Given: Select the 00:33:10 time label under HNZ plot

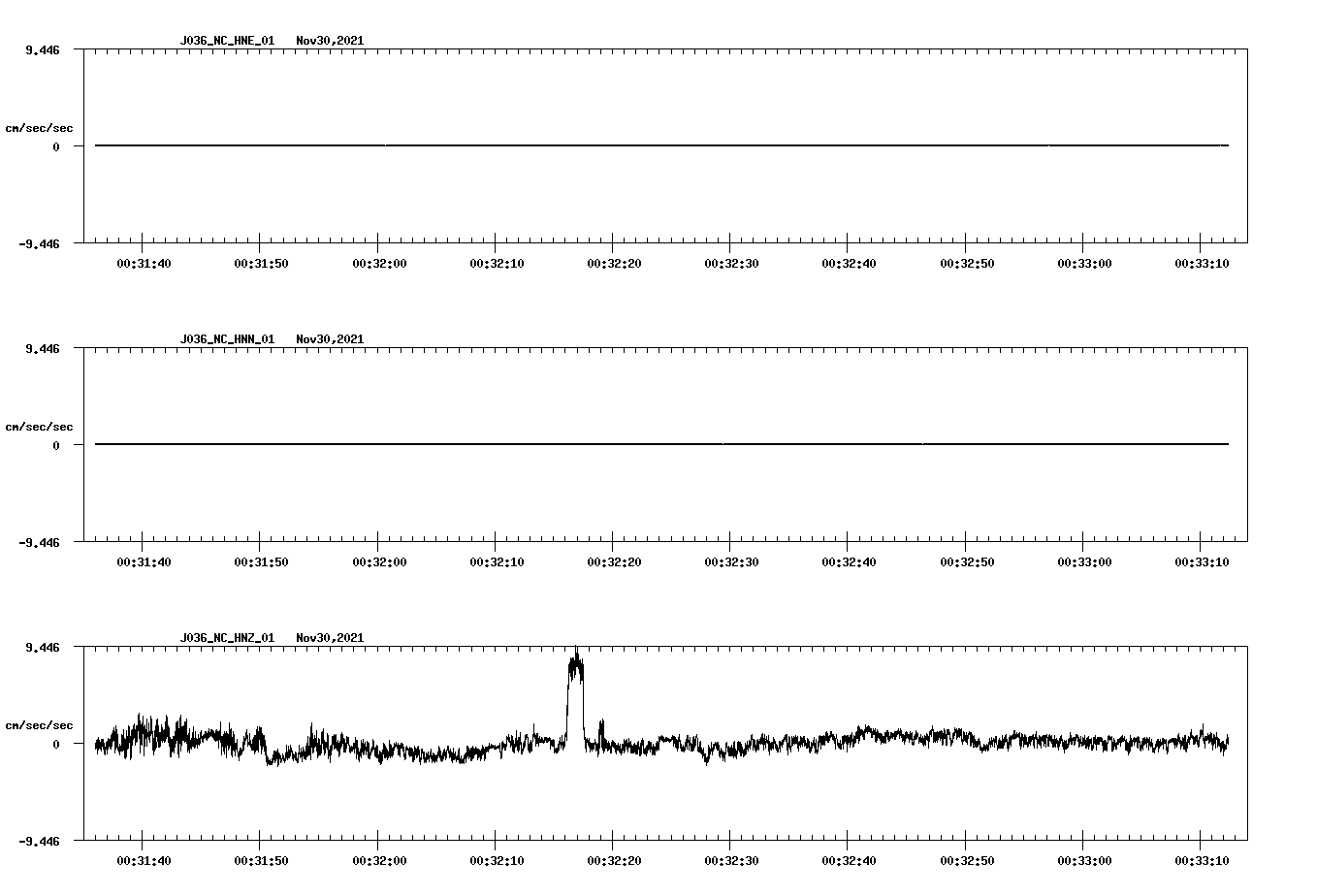Looking at the screenshot, I should click(1202, 860).
